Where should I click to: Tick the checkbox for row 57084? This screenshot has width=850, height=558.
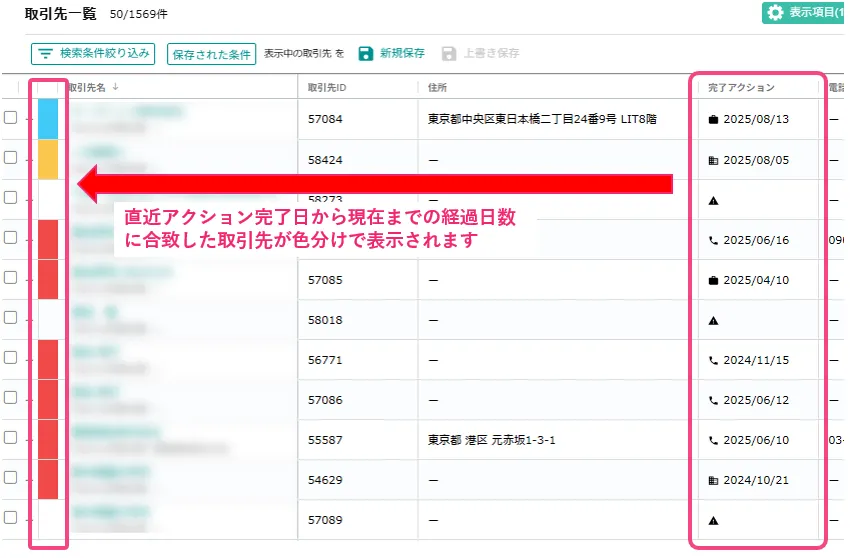tap(11, 118)
